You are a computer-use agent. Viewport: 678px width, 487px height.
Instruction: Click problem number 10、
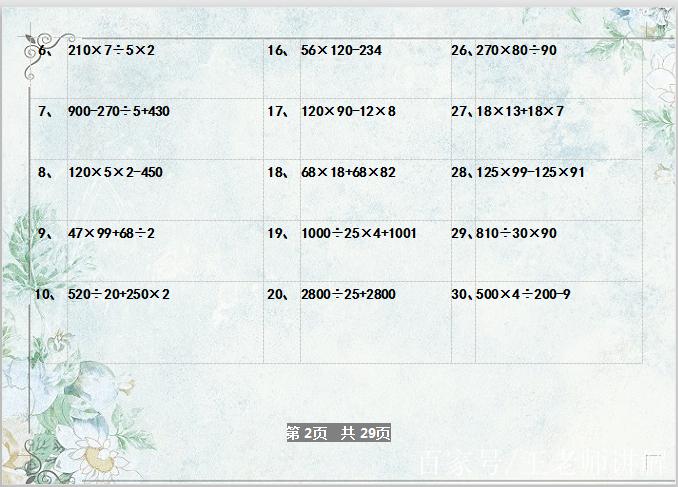(x=45, y=295)
